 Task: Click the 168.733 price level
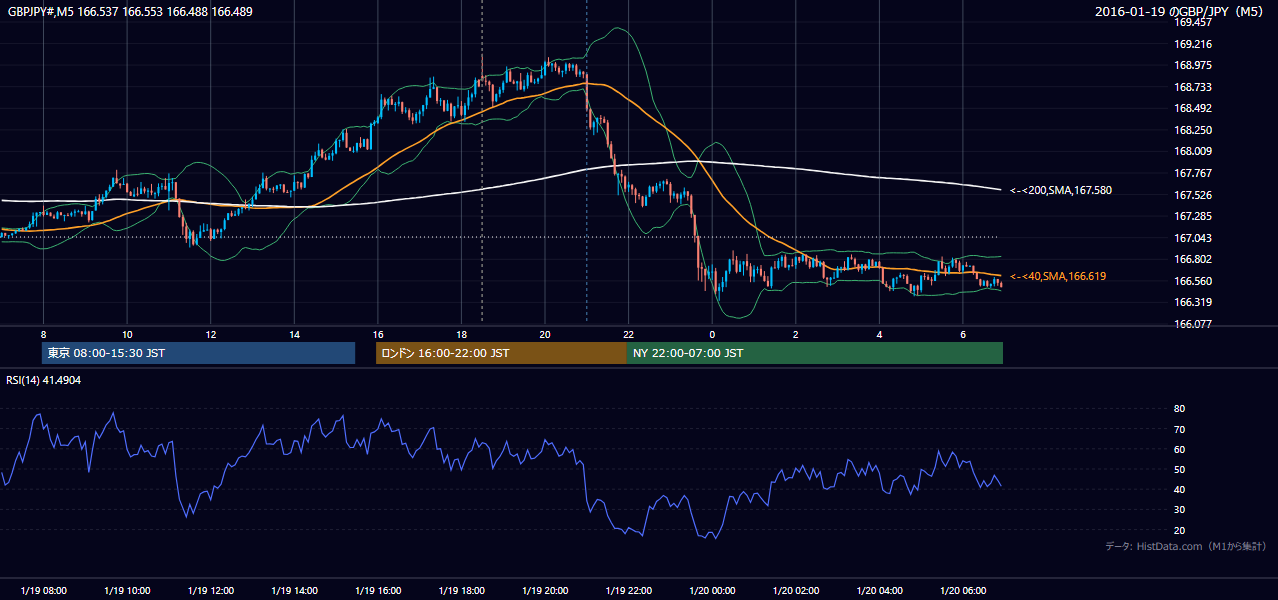[x=1193, y=87]
